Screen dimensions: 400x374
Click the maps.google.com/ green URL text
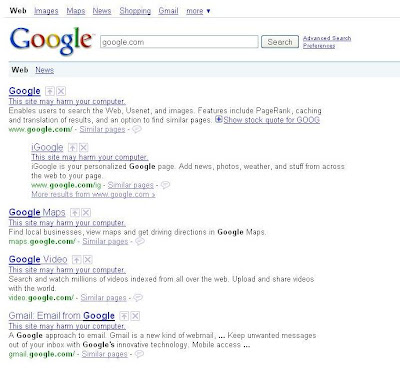tap(42, 241)
